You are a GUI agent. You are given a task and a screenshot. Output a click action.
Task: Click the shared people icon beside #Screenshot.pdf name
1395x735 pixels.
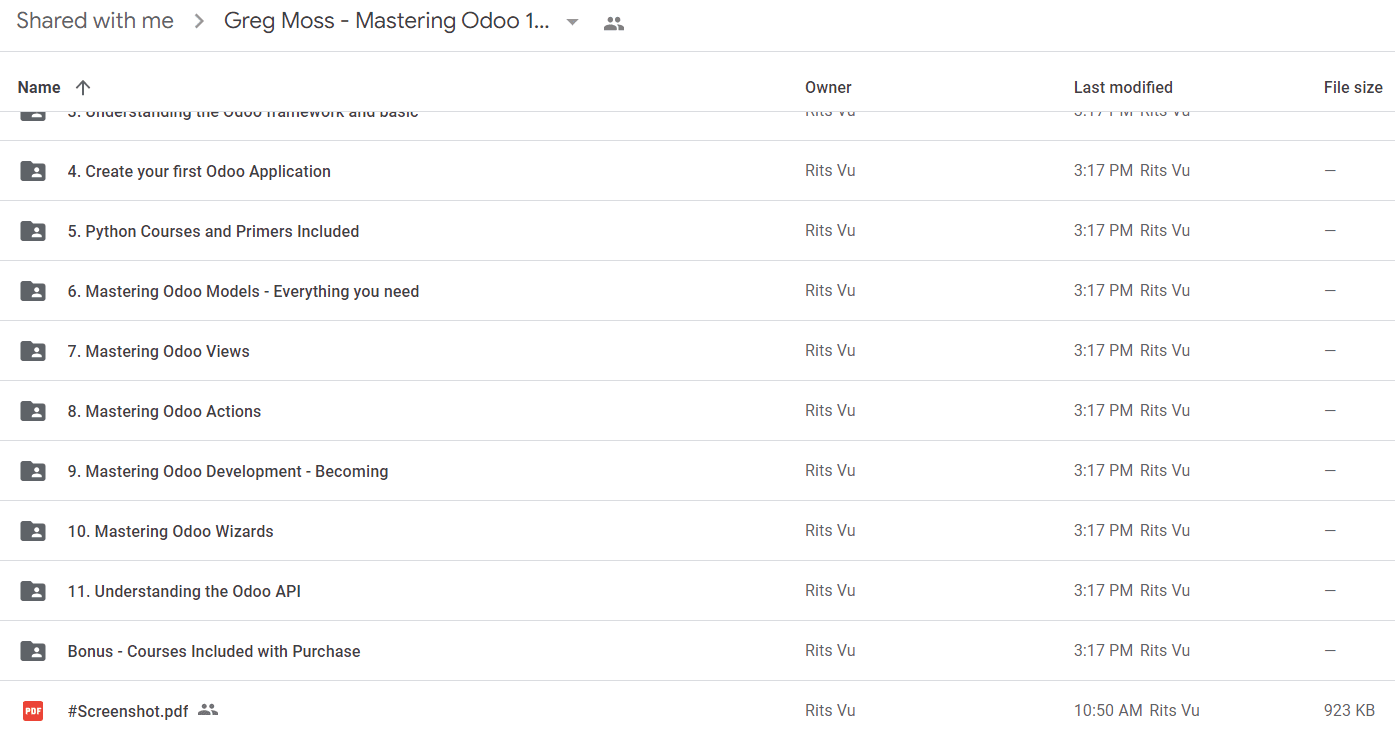click(x=208, y=710)
